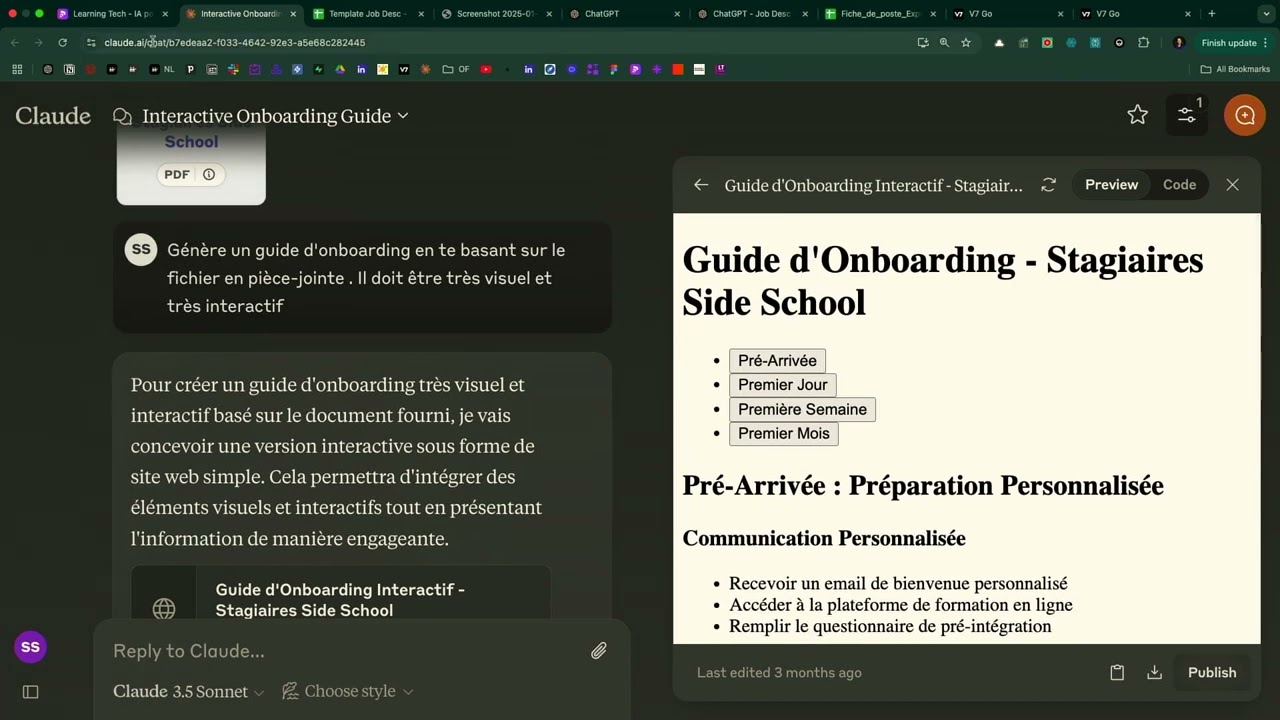Click PDF info icon on attachment
1280x720 pixels.
(x=209, y=174)
